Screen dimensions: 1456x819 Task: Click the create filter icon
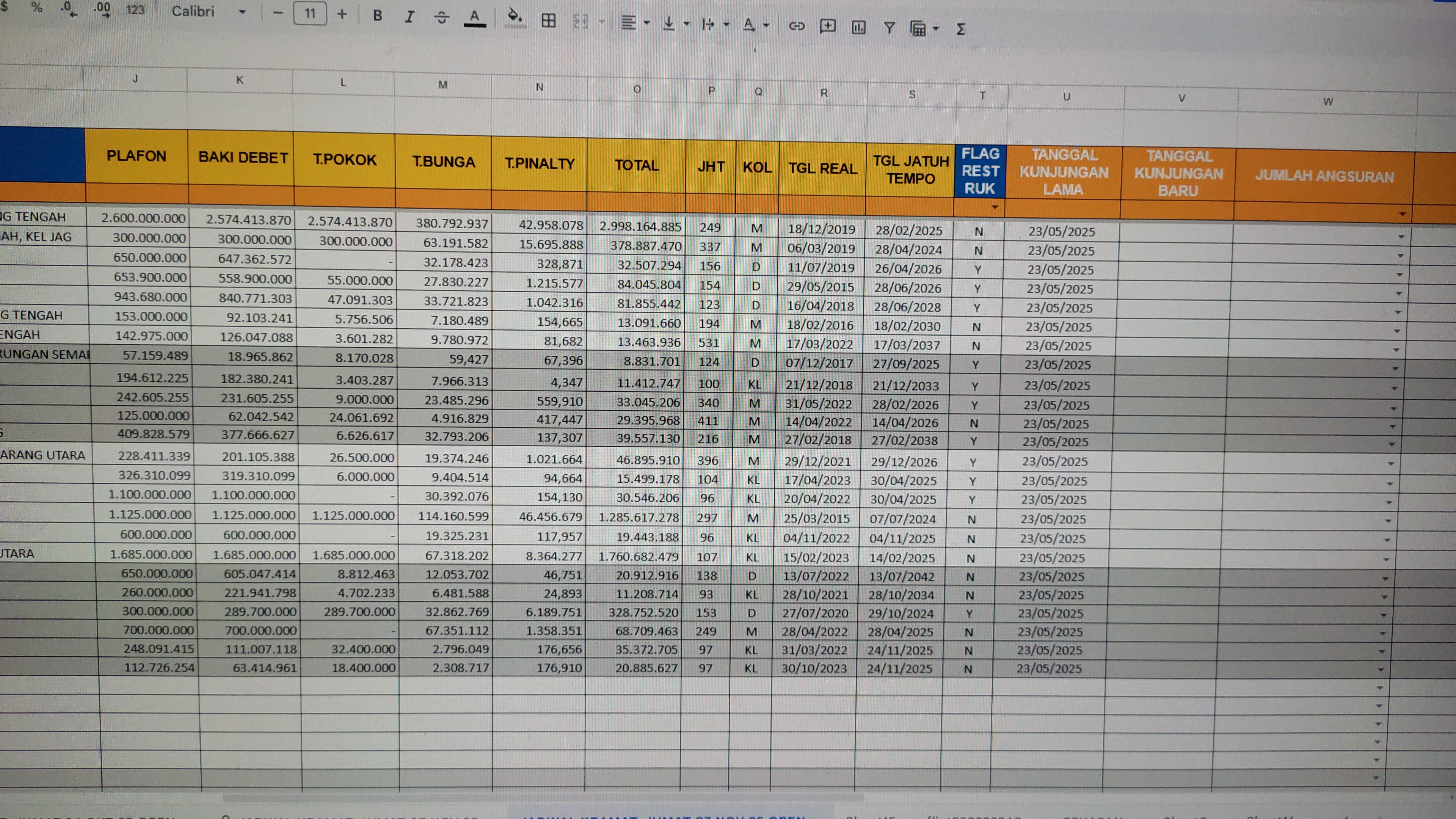pos(889,28)
